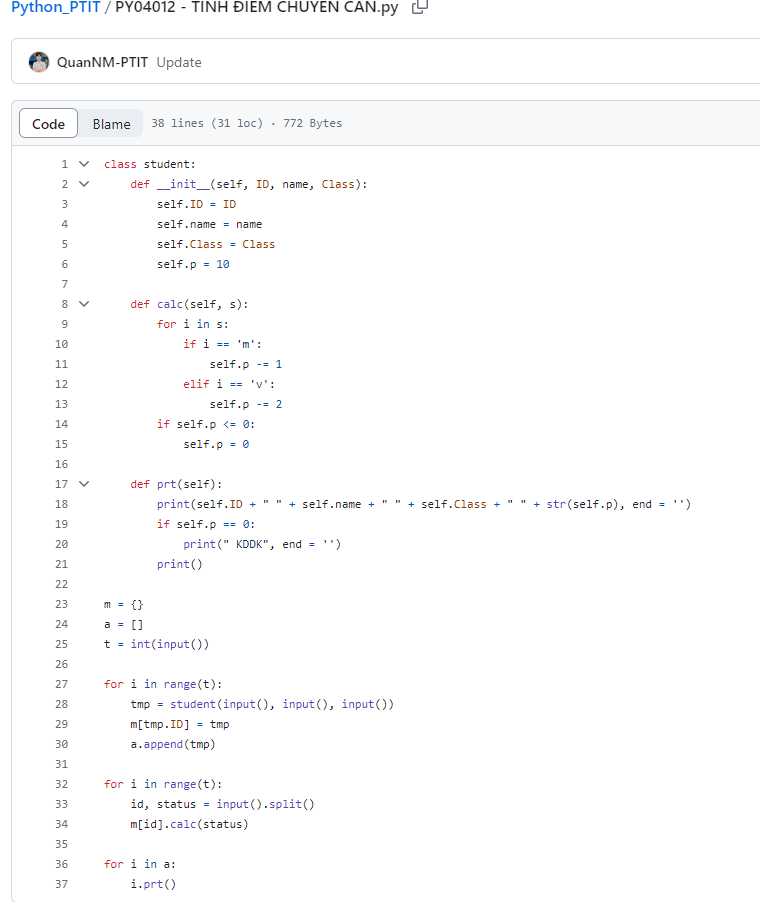Fold the prt method at line 17
The height and width of the screenshot is (902, 760).
pyautogui.click(x=84, y=484)
